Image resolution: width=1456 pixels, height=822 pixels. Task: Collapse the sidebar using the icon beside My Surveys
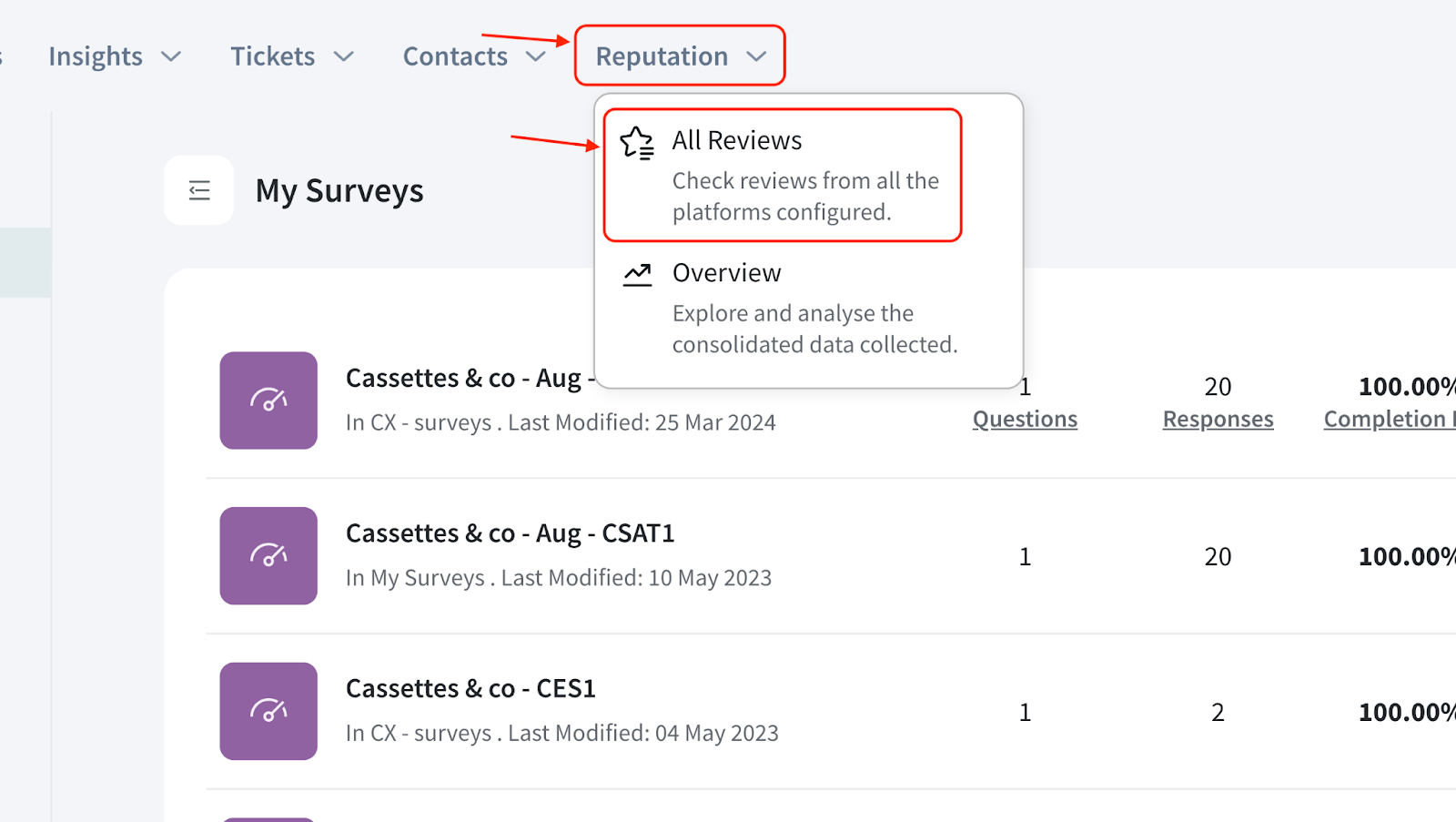point(199,190)
